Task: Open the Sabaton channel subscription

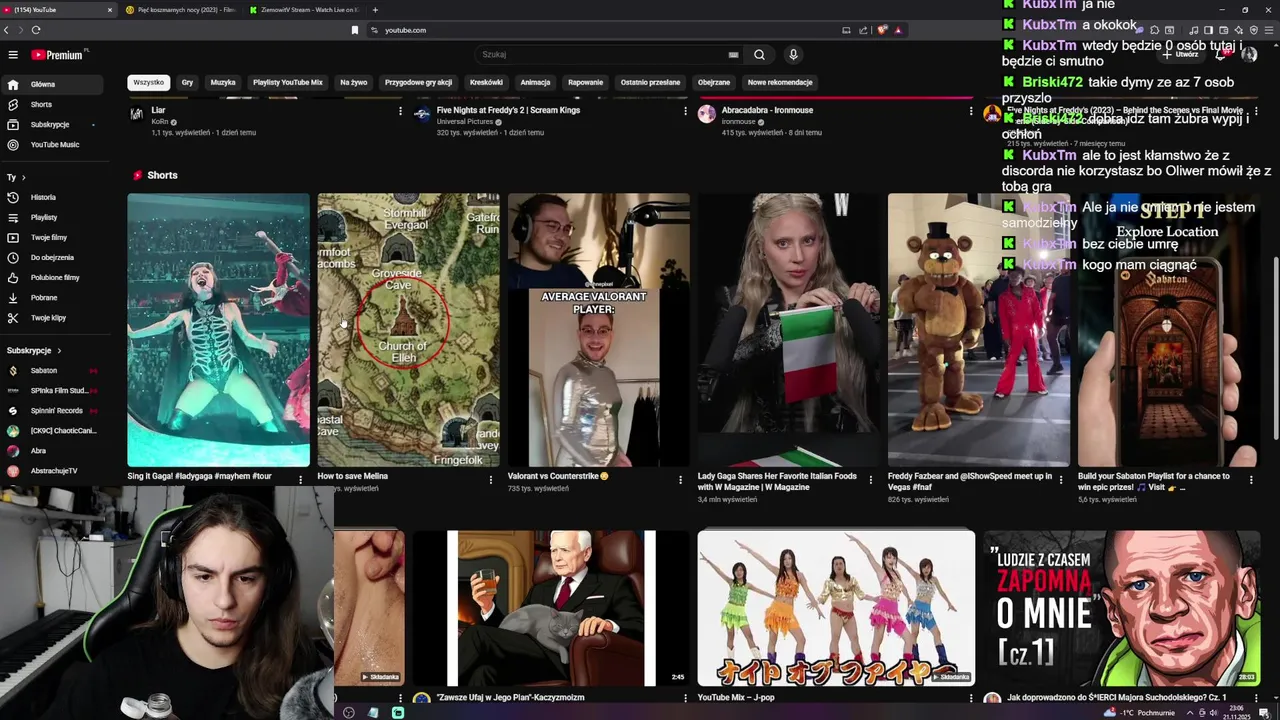Action: point(52,370)
